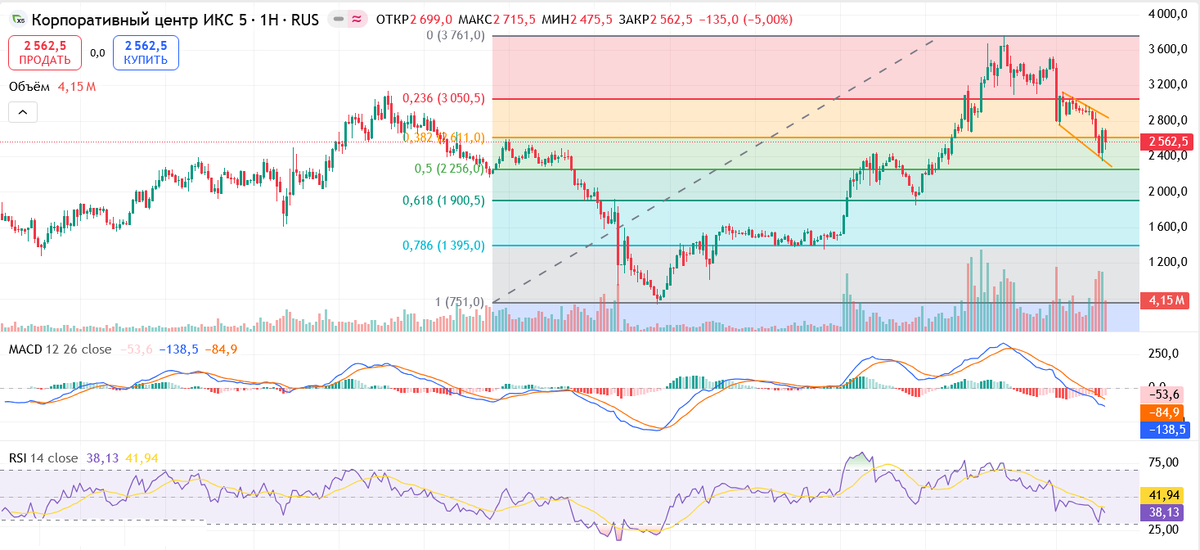This screenshot has width=1200, height=550.
Task: Click the blue −138,5 MACD tag on the scale
Action: point(1167,429)
